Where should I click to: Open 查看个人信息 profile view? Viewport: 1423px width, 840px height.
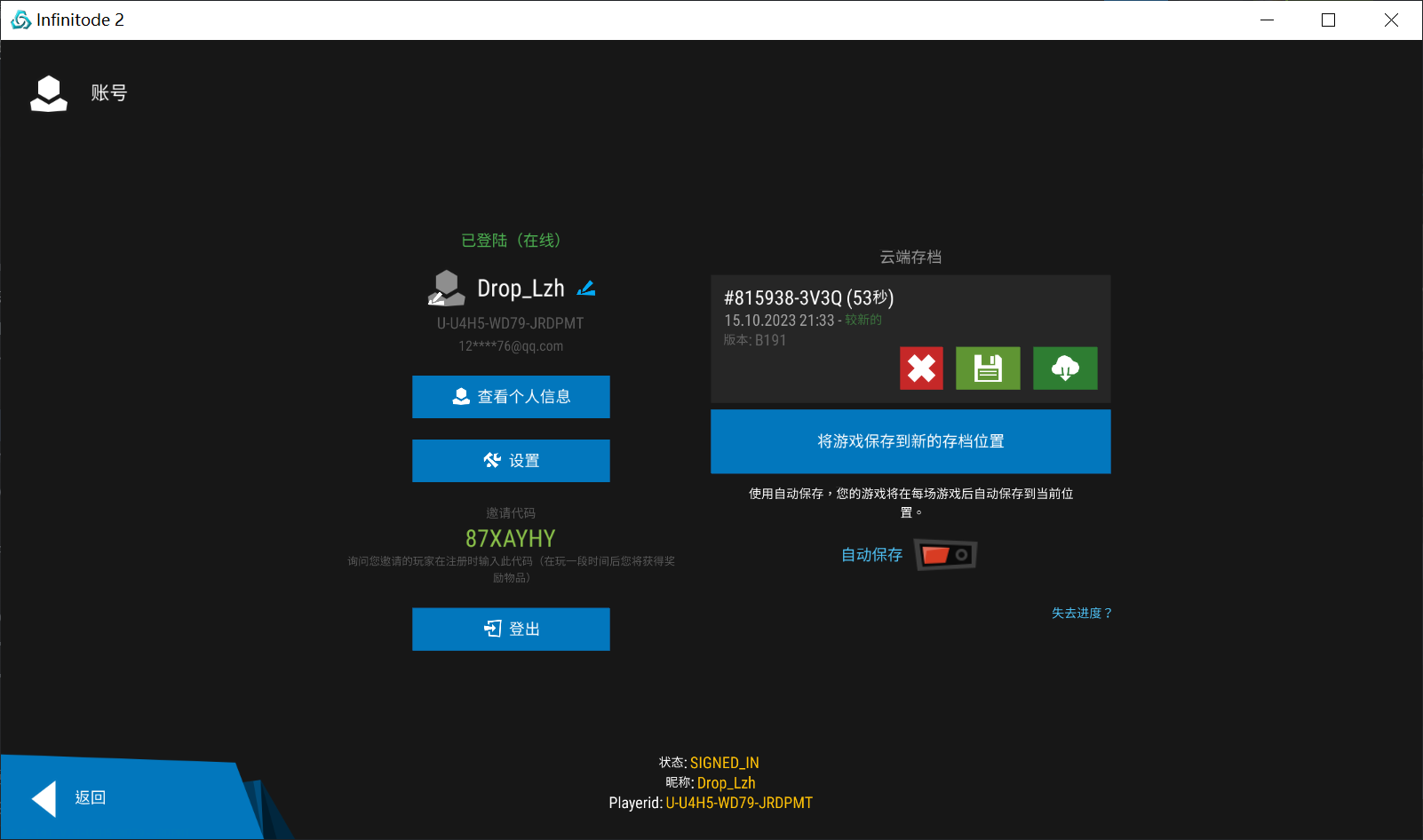tap(511, 397)
